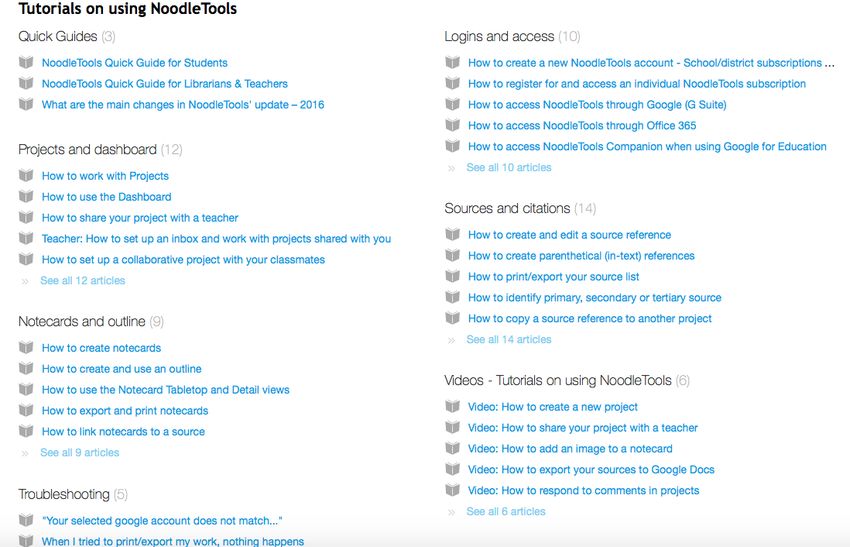
Task: Expand See all 10 articles under Logins
Action: tap(509, 168)
